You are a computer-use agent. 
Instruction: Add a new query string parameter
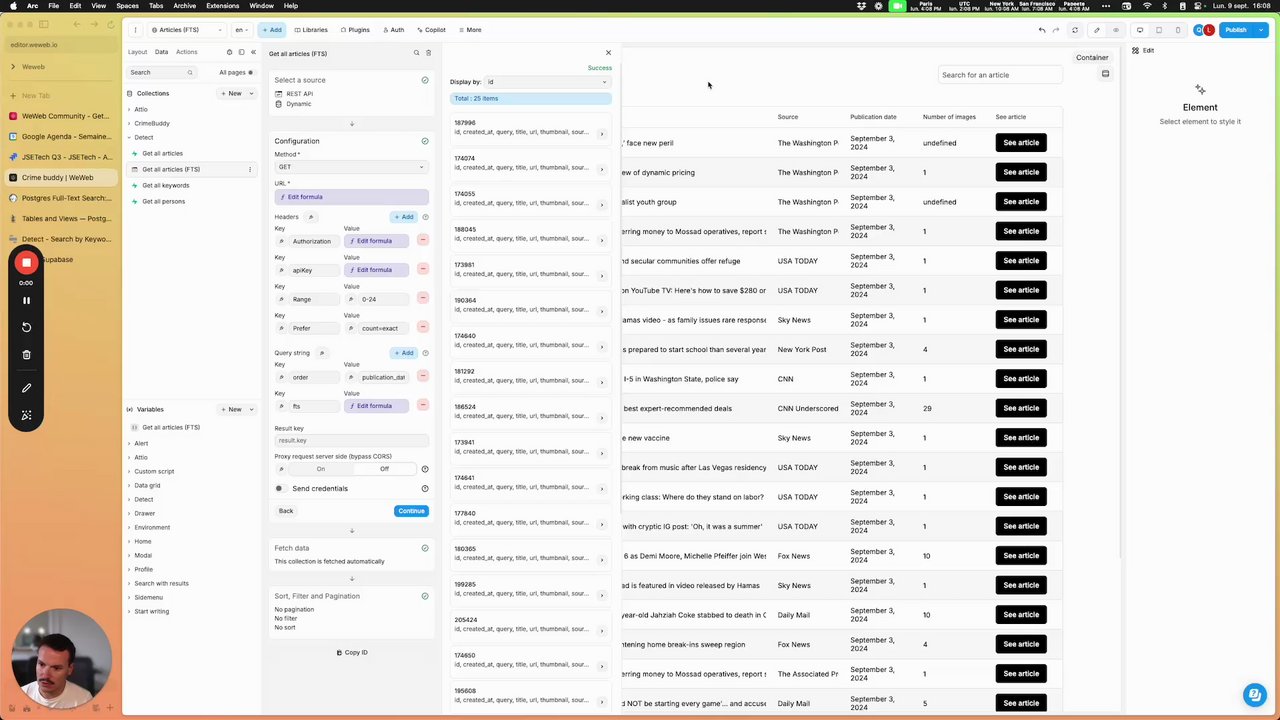tap(404, 353)
